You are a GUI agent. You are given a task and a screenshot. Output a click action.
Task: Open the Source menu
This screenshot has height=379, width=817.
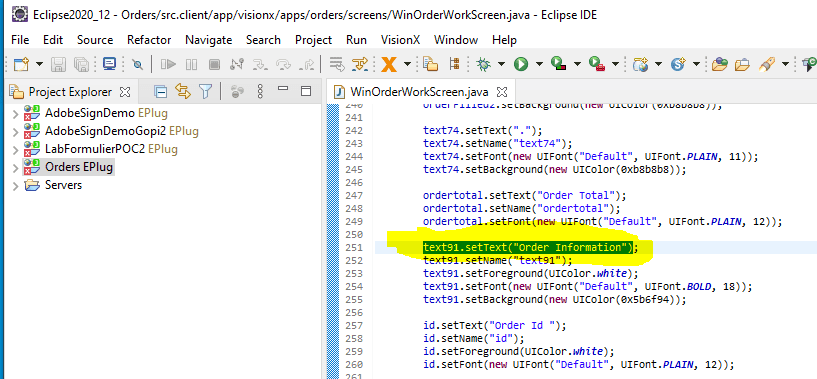95,40
